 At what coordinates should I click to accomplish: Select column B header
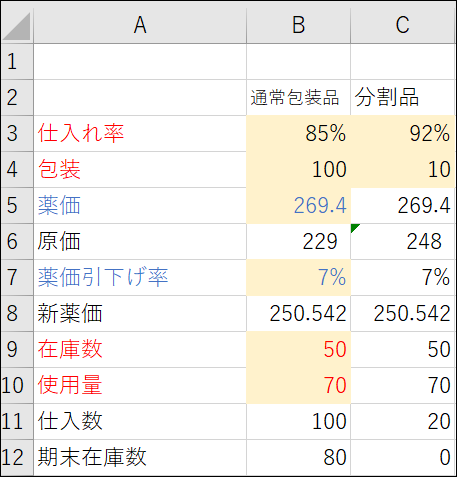pos(298,25)
